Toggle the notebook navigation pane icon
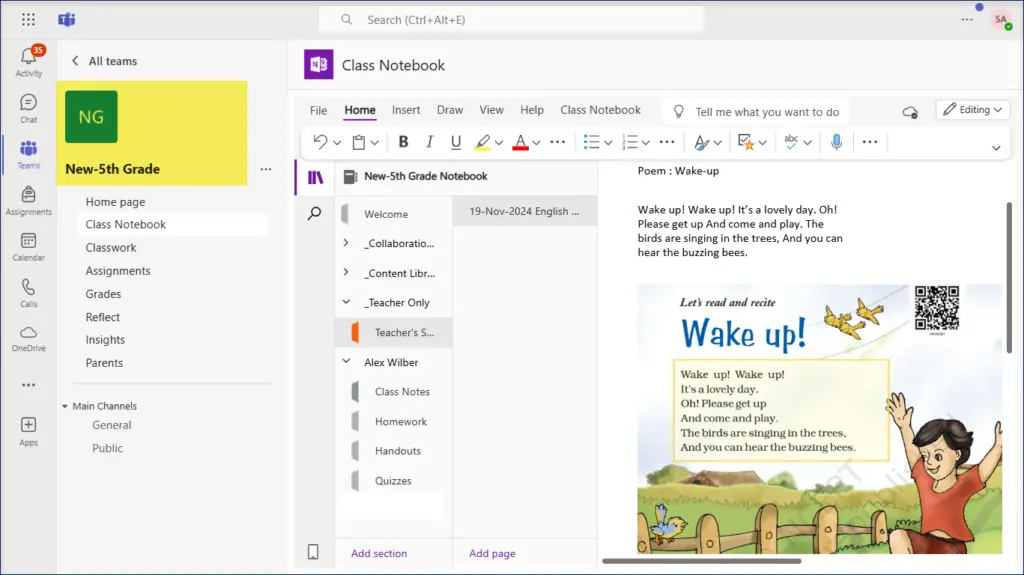 coord(315,177)
